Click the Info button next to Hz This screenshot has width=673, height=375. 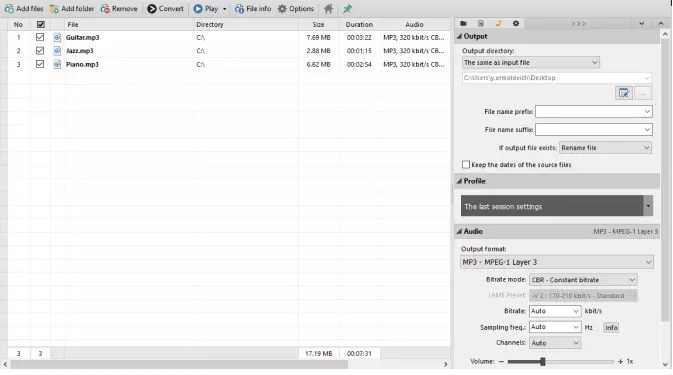[x=611, y=327]
